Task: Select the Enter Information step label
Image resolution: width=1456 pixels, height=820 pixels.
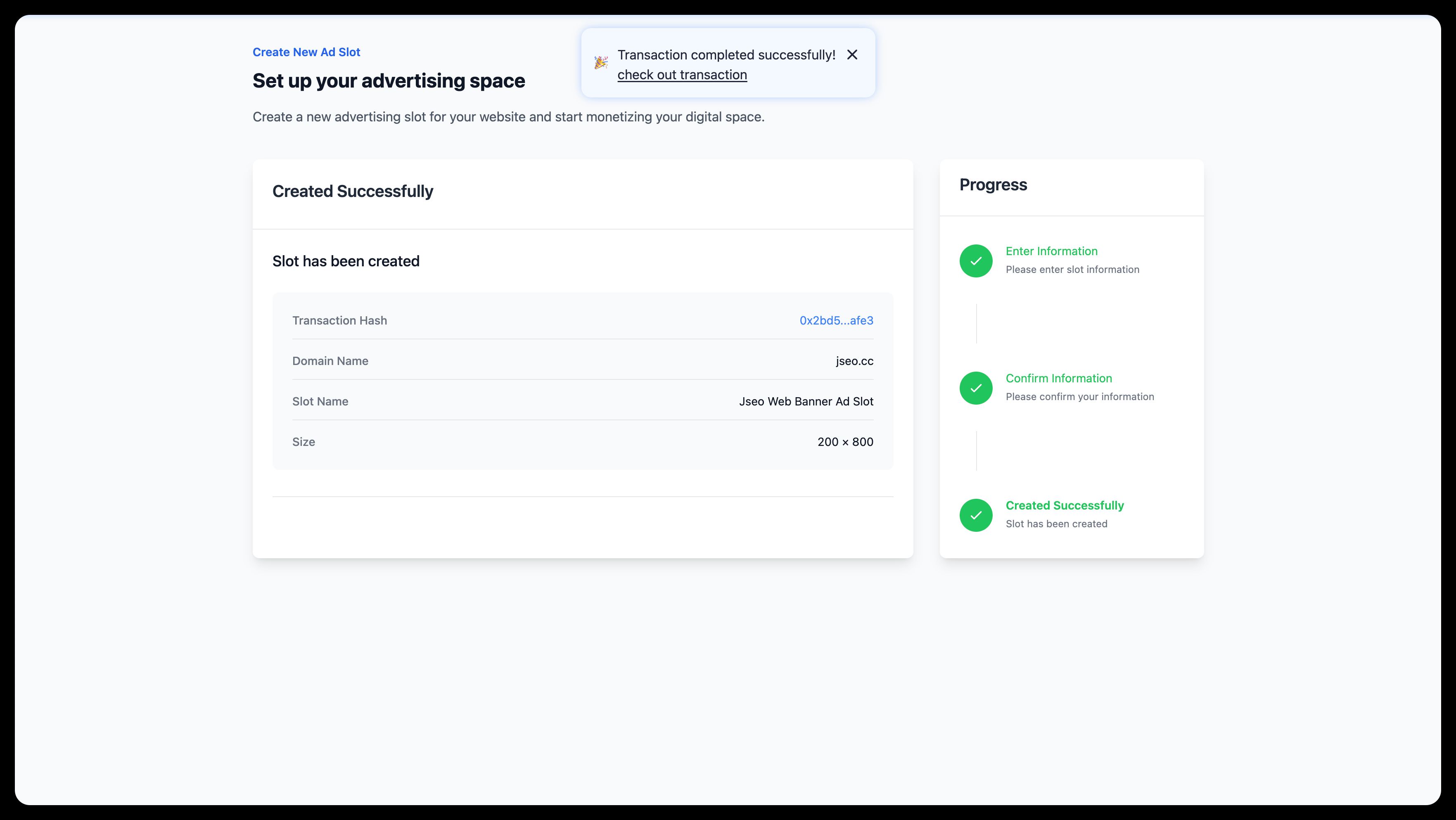Action: pyautogui.click(x=1051, y=251)
